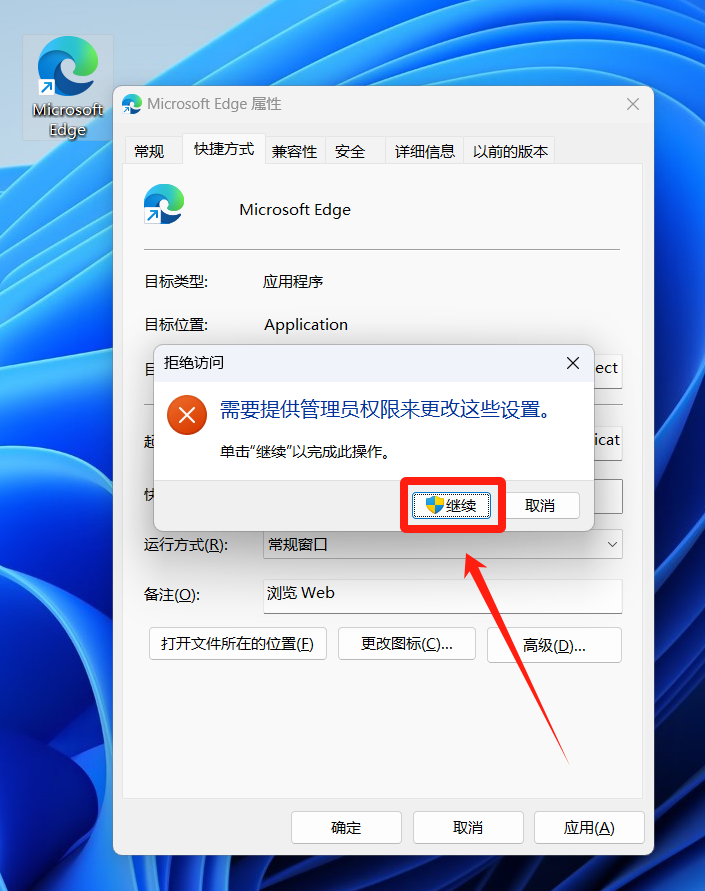Open the 兼容性 tab

click(x=295, y=151)
